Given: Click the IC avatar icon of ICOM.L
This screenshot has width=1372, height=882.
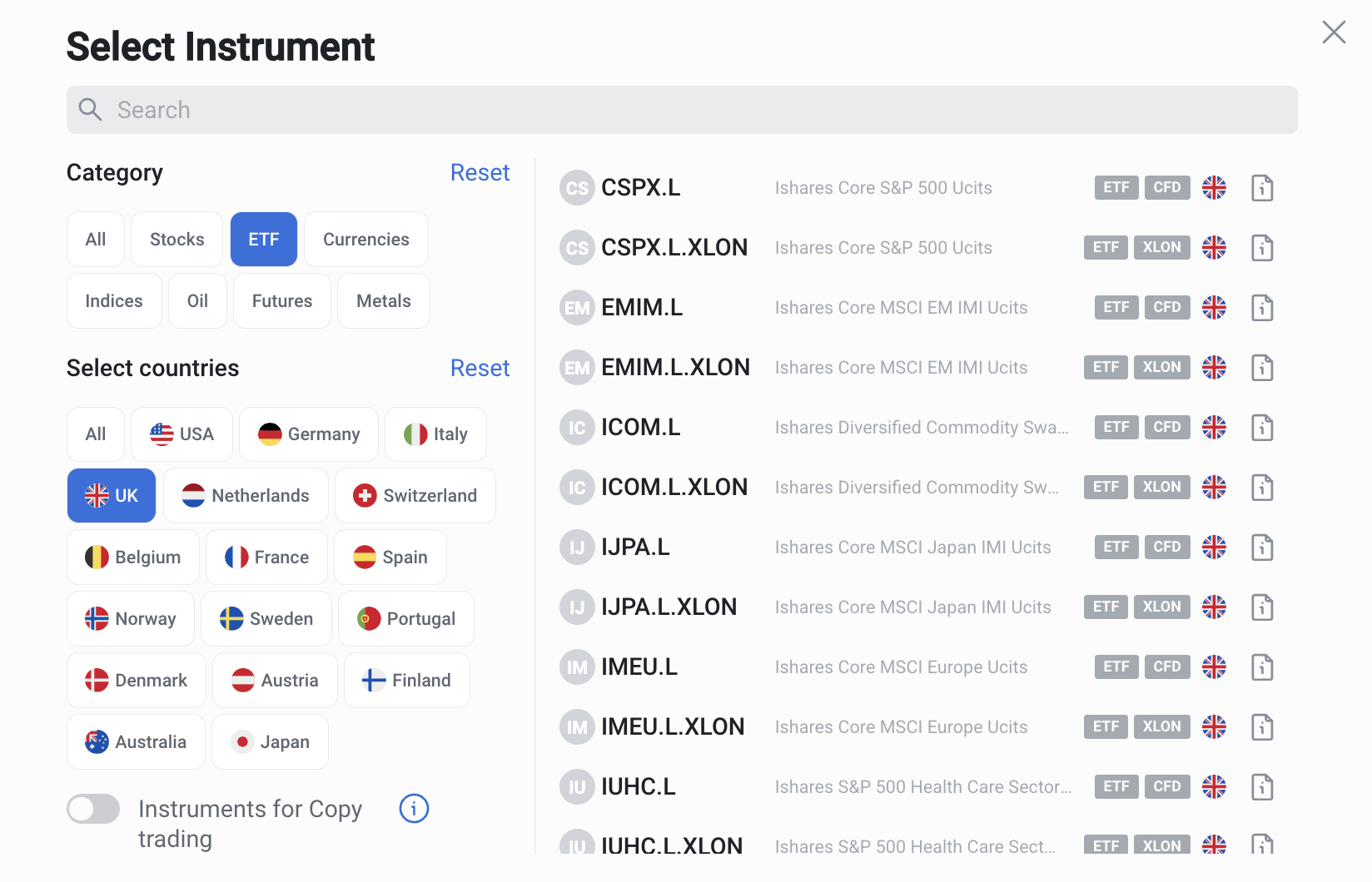Looking at the screenshot, I should coord(577,428).
